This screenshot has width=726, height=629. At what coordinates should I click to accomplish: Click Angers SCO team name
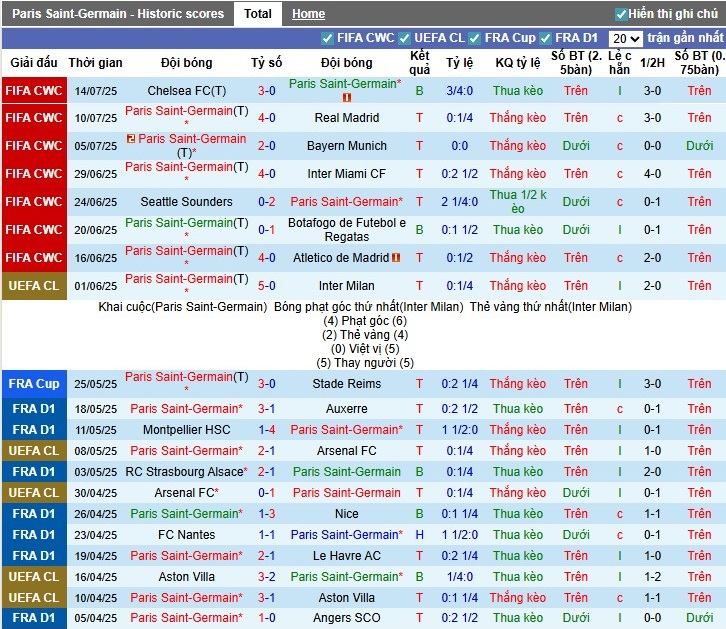(x=347, y=618)
